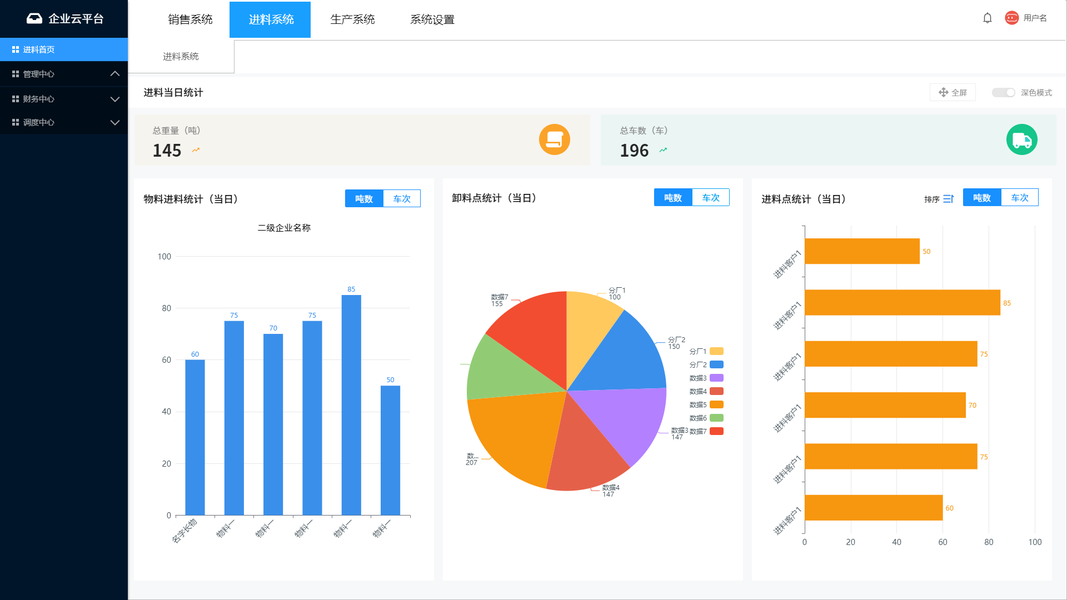Click the green truck icon
This screenshot has width=1067, height=600.
pyautogui.click(x=1021, y=139)
